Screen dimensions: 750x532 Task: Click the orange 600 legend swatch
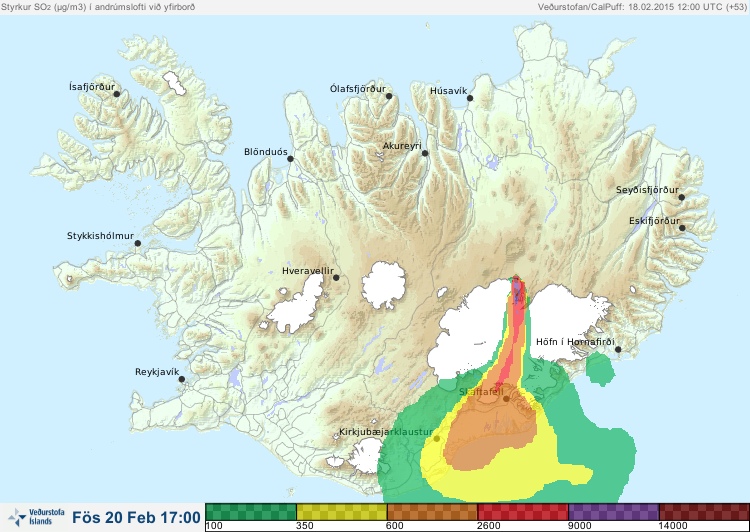tap(432, 512)
